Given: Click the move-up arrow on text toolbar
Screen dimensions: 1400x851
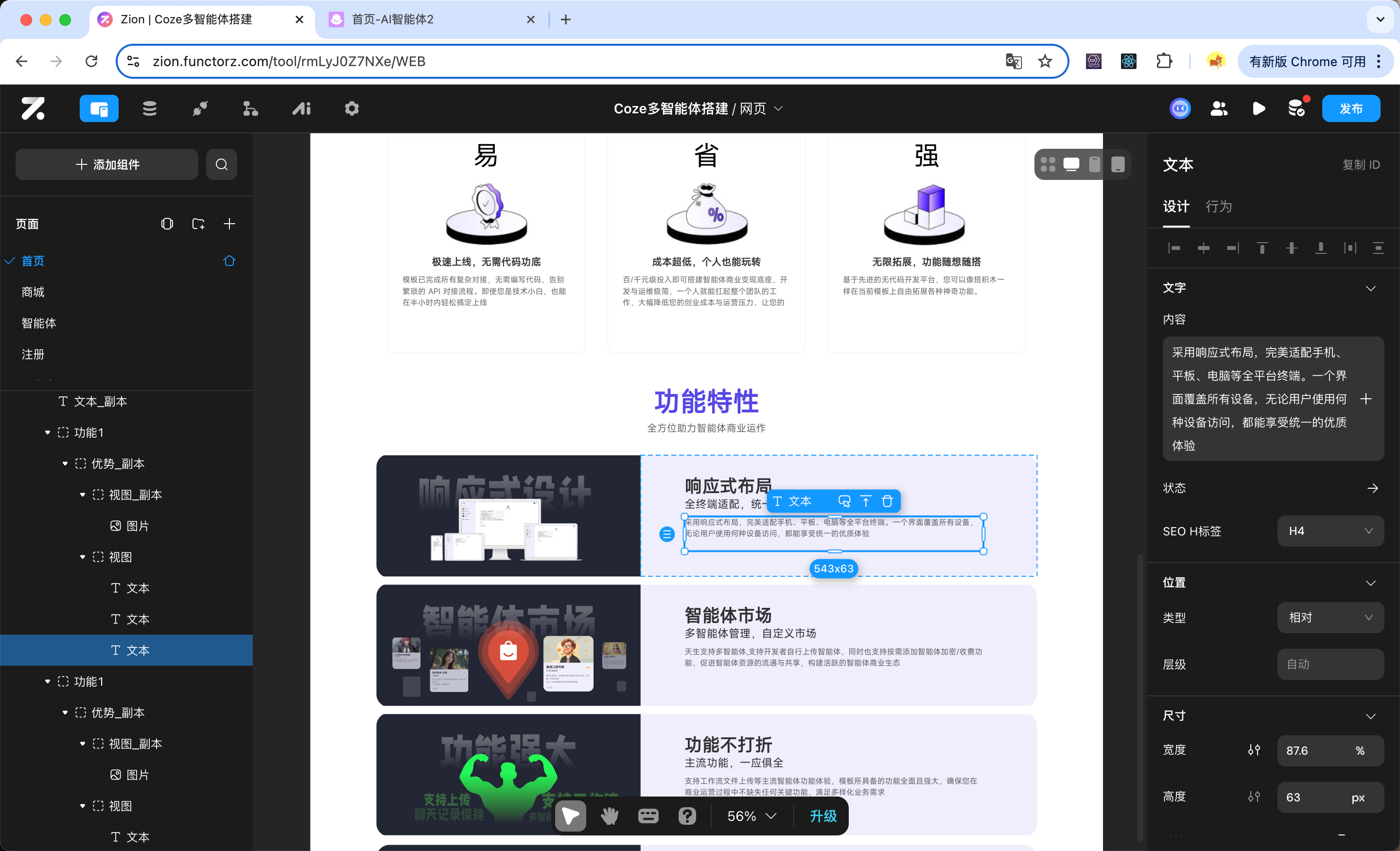Looking at the screenshot, I should [x=865, y=501].
